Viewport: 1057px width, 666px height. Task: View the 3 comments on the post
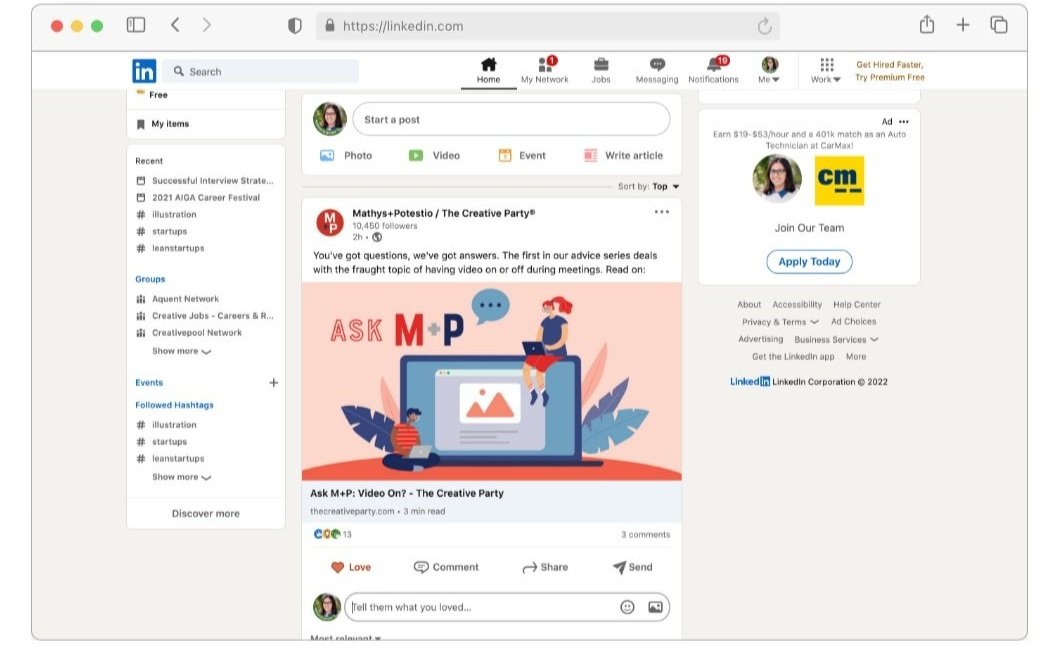click(x=646, y=535)
